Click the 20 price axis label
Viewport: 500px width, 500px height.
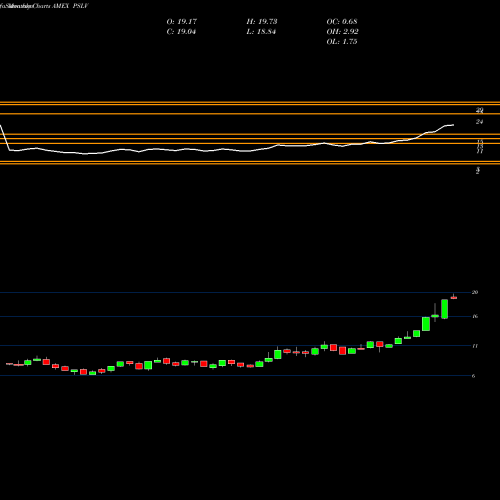[475, 292]
